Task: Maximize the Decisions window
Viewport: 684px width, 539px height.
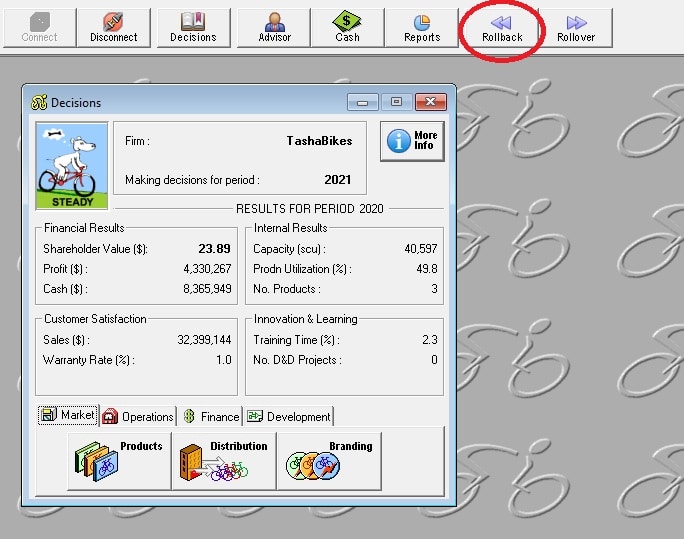Action: 396,102
